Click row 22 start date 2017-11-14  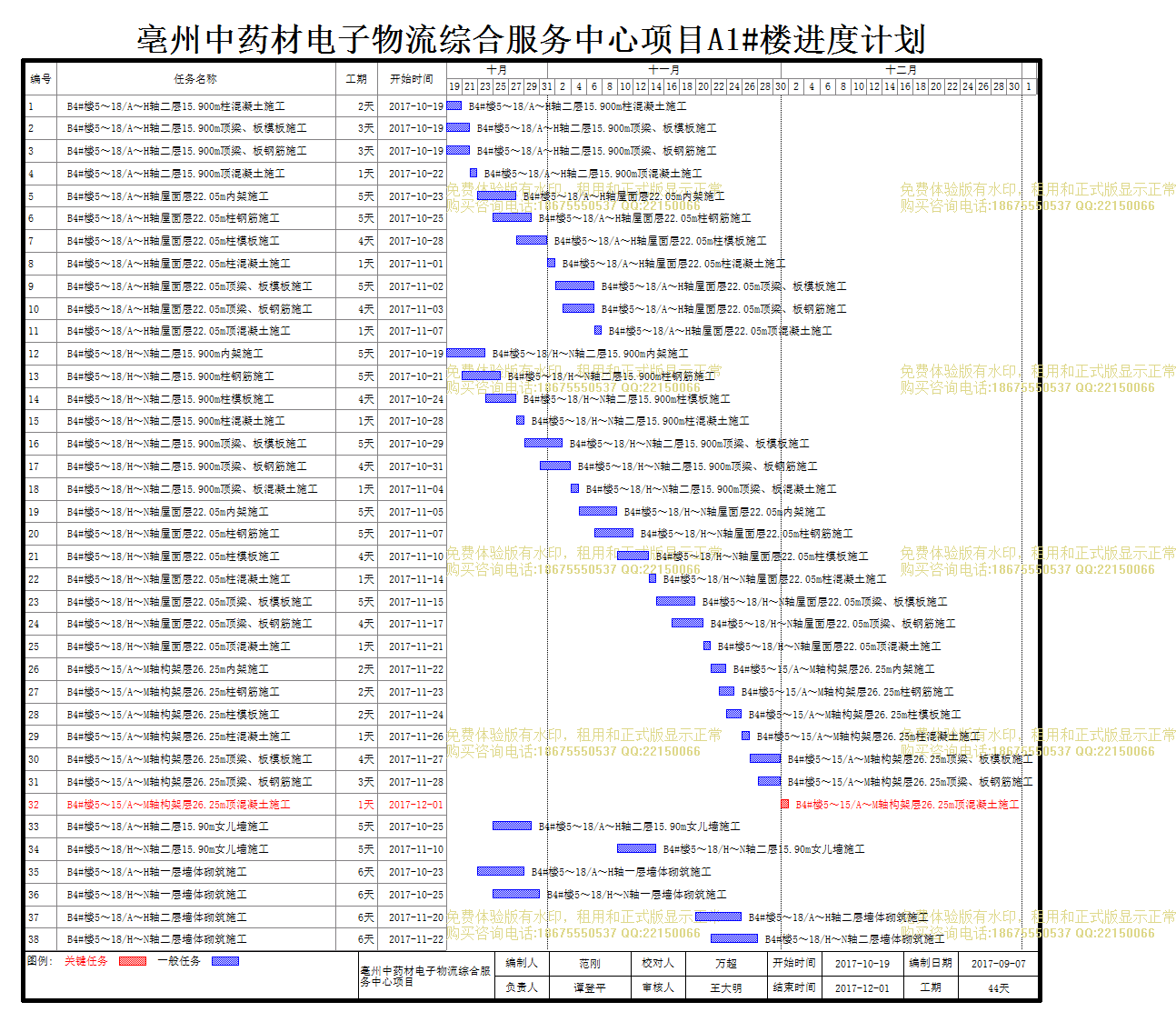tap(416, 579)
